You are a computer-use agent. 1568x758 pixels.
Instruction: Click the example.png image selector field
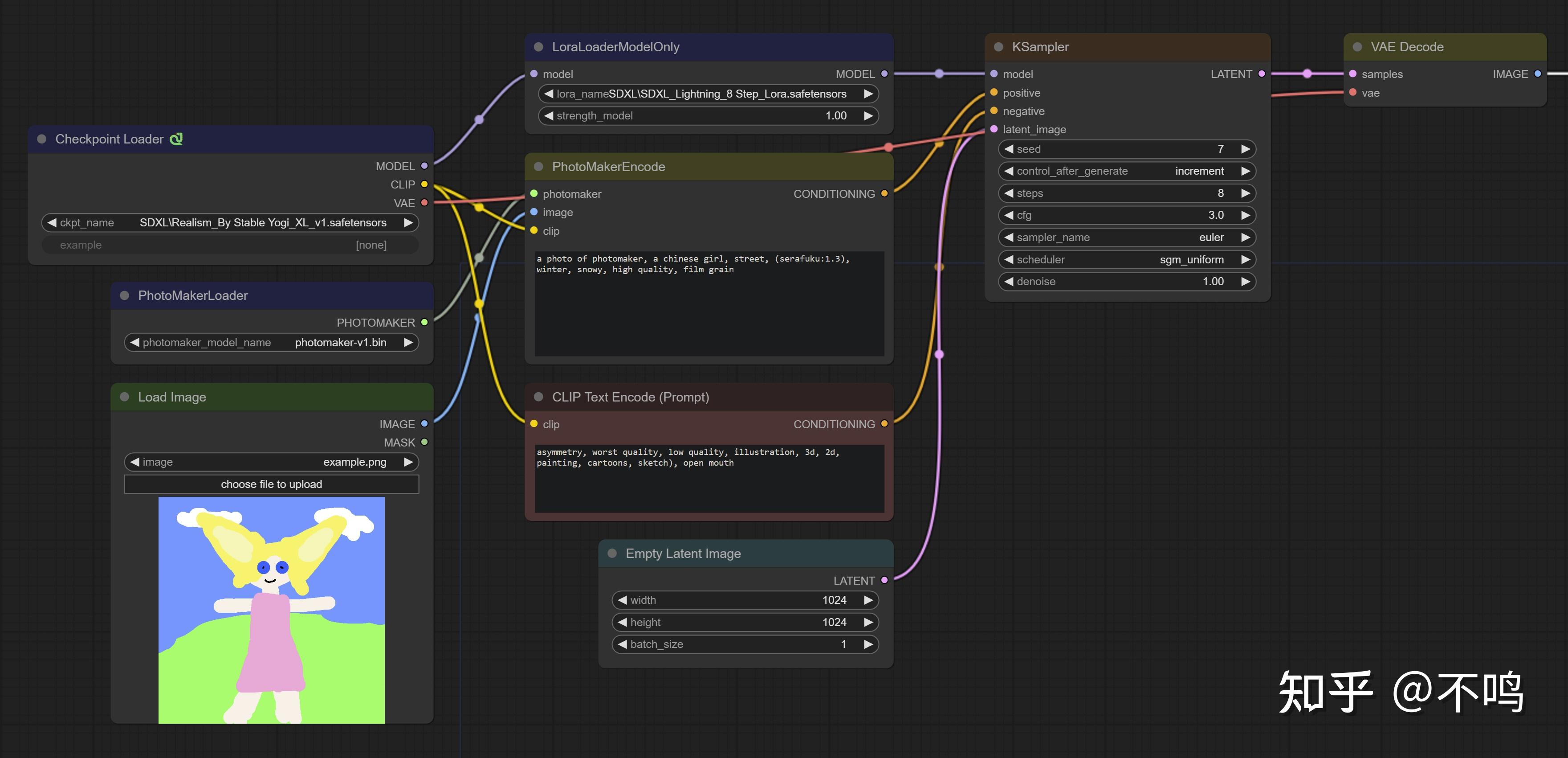click(271, 463)
